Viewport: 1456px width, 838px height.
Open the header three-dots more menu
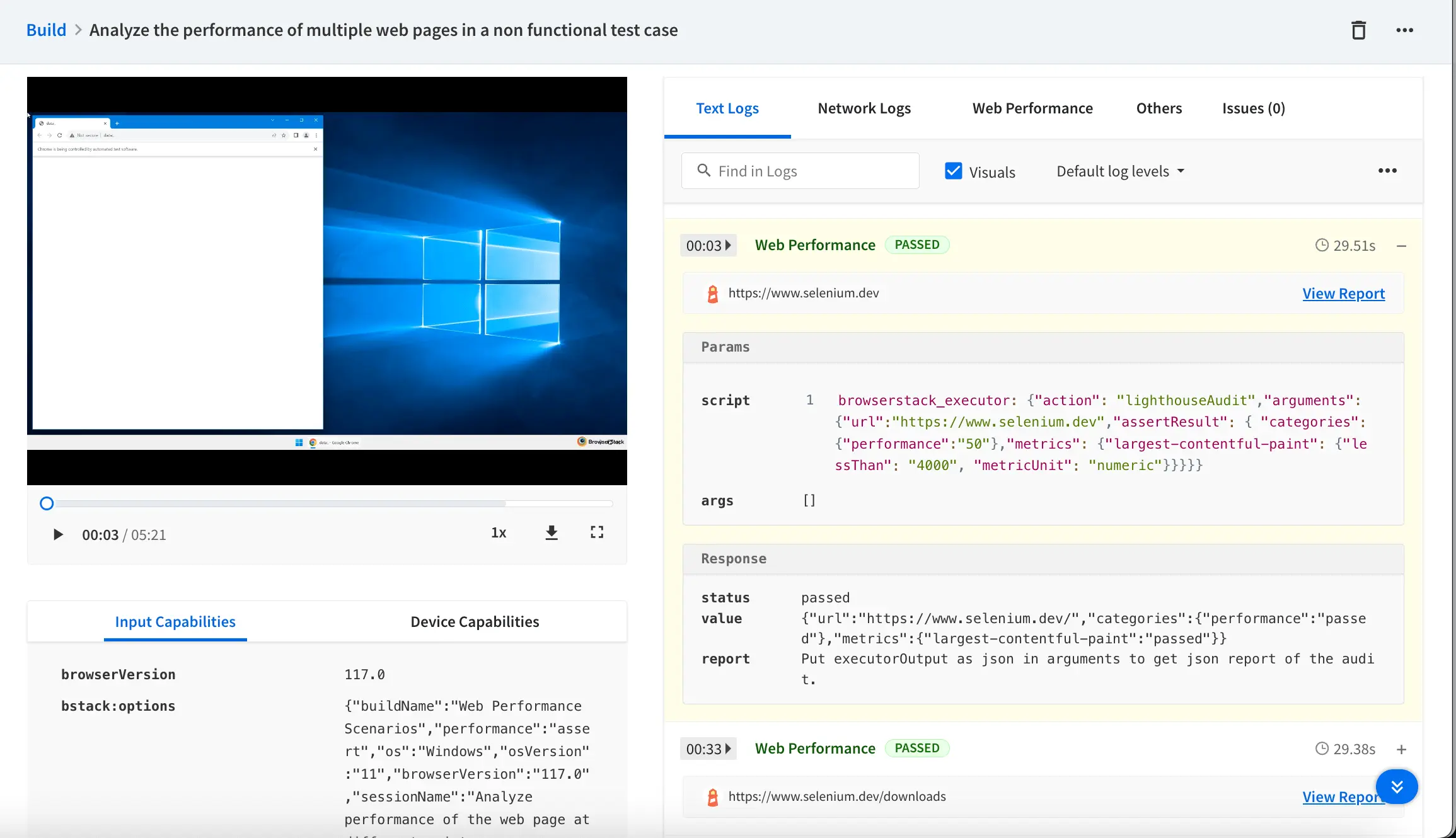tap(1404, 30)
